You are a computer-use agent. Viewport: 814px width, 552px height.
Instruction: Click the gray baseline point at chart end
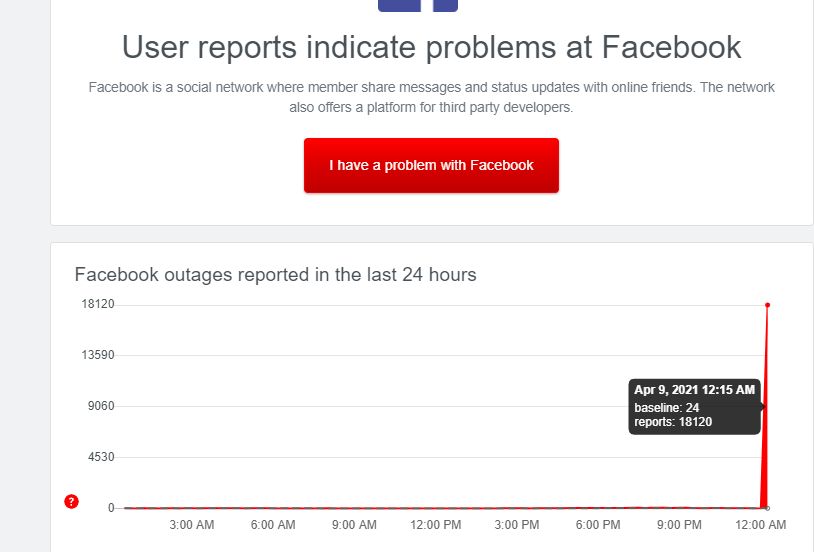click(767, 508)
